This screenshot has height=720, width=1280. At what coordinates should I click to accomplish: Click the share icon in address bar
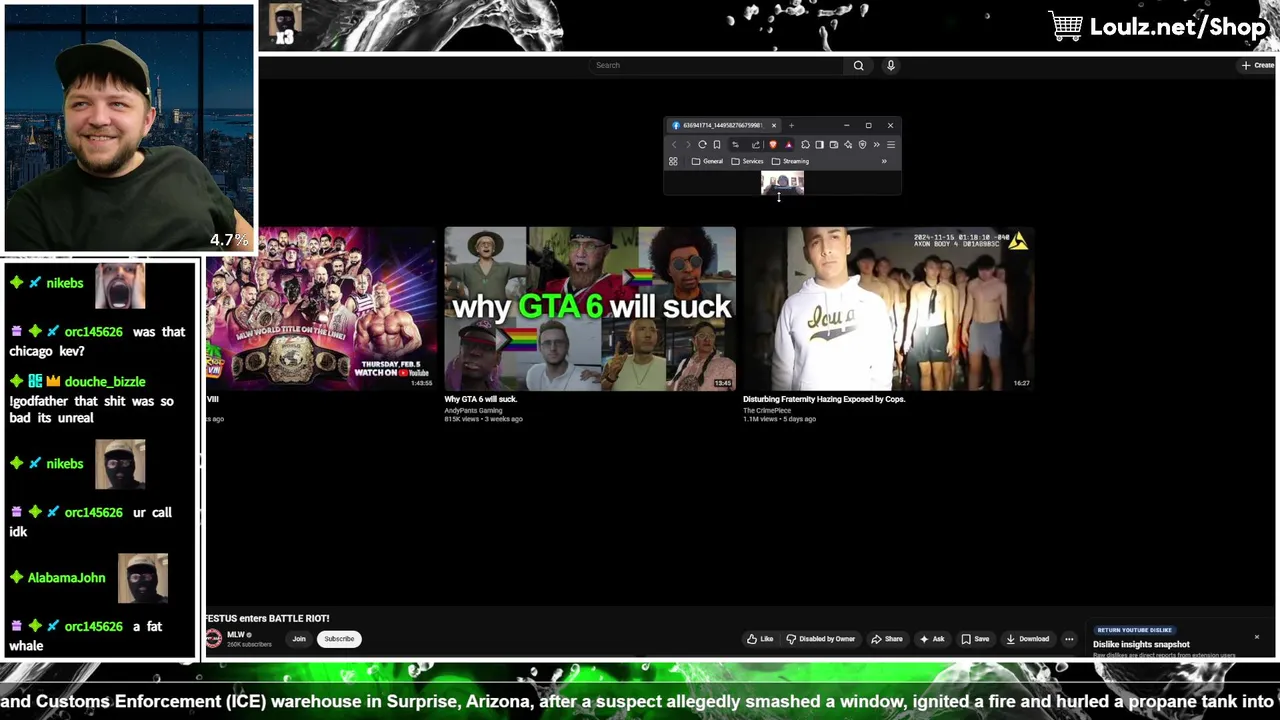pos(756,145)
